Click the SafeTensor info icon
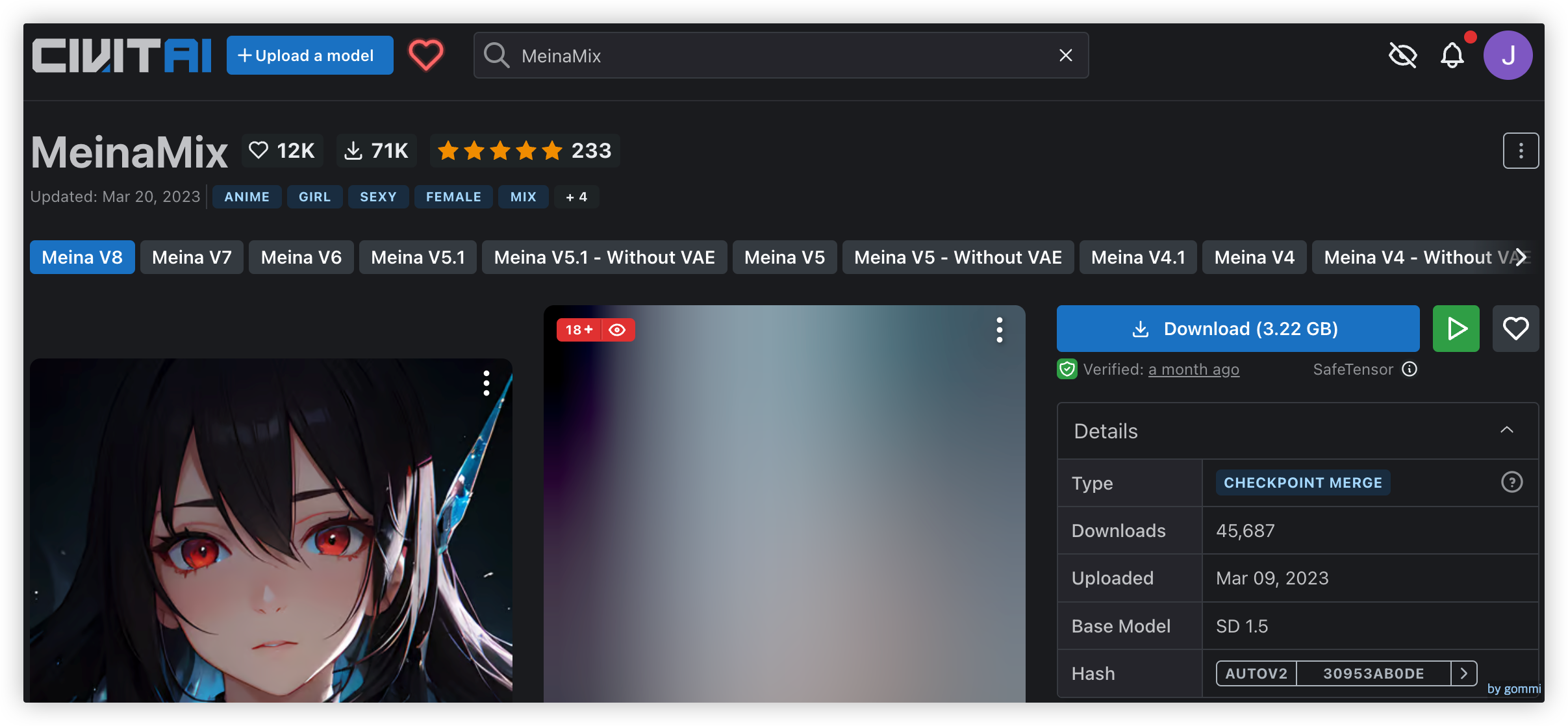 tap(1409, 369)
